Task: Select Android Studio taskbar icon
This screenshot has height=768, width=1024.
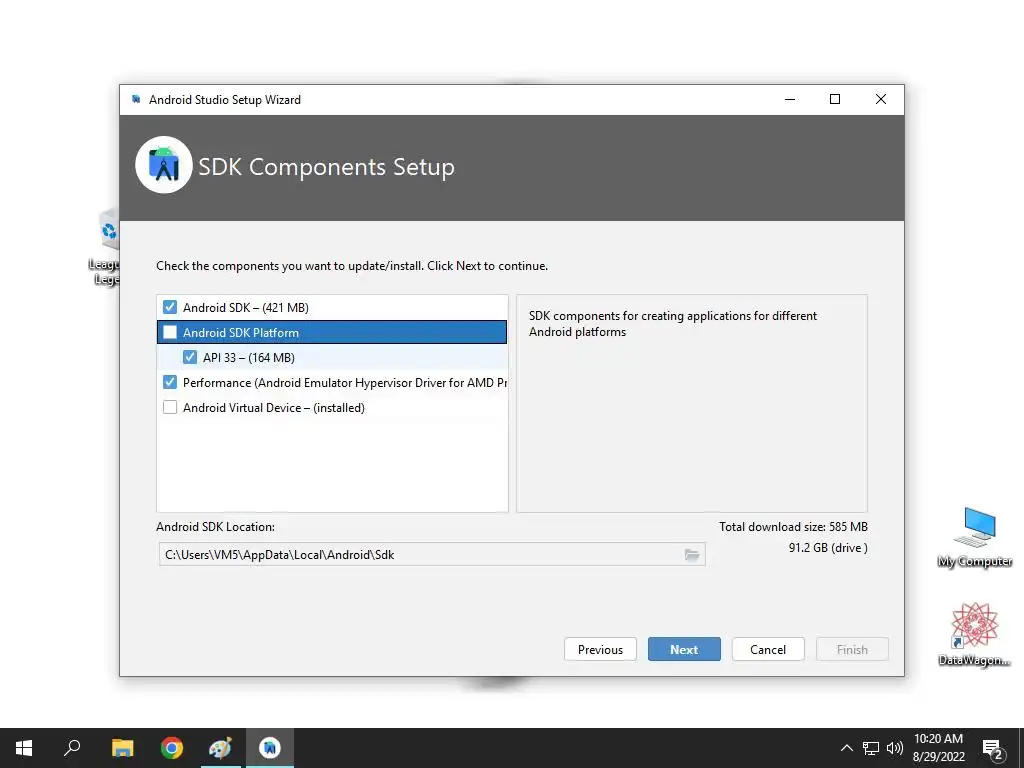Action: click(x=270, y=748)
